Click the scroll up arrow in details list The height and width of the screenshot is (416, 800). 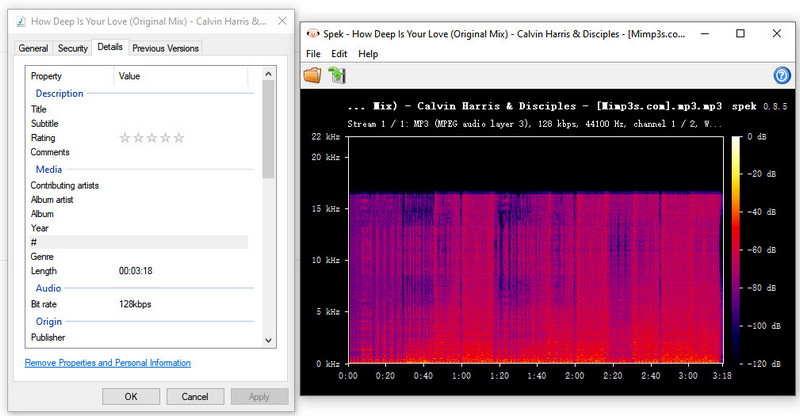click(x=268, y=74)
